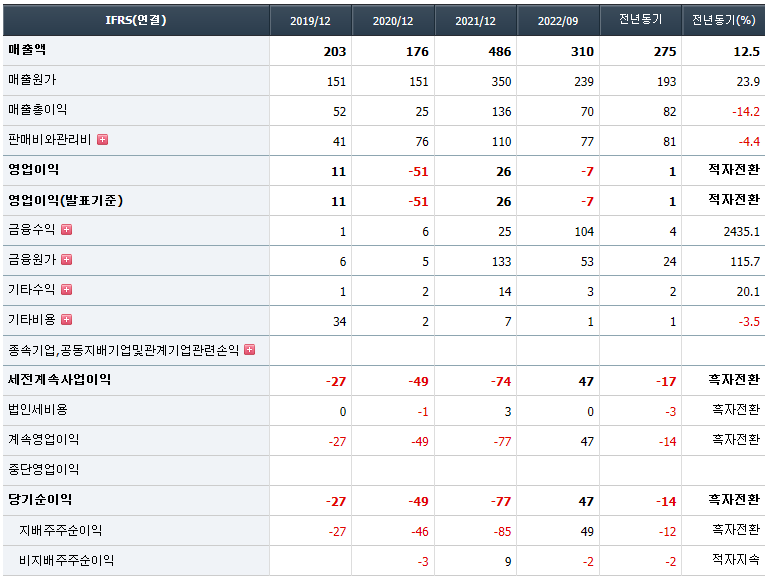Select the 영업이익(발표기준) row label
Image resolution: width=765 pixels, height=580 pixels.
coord(65,200)
